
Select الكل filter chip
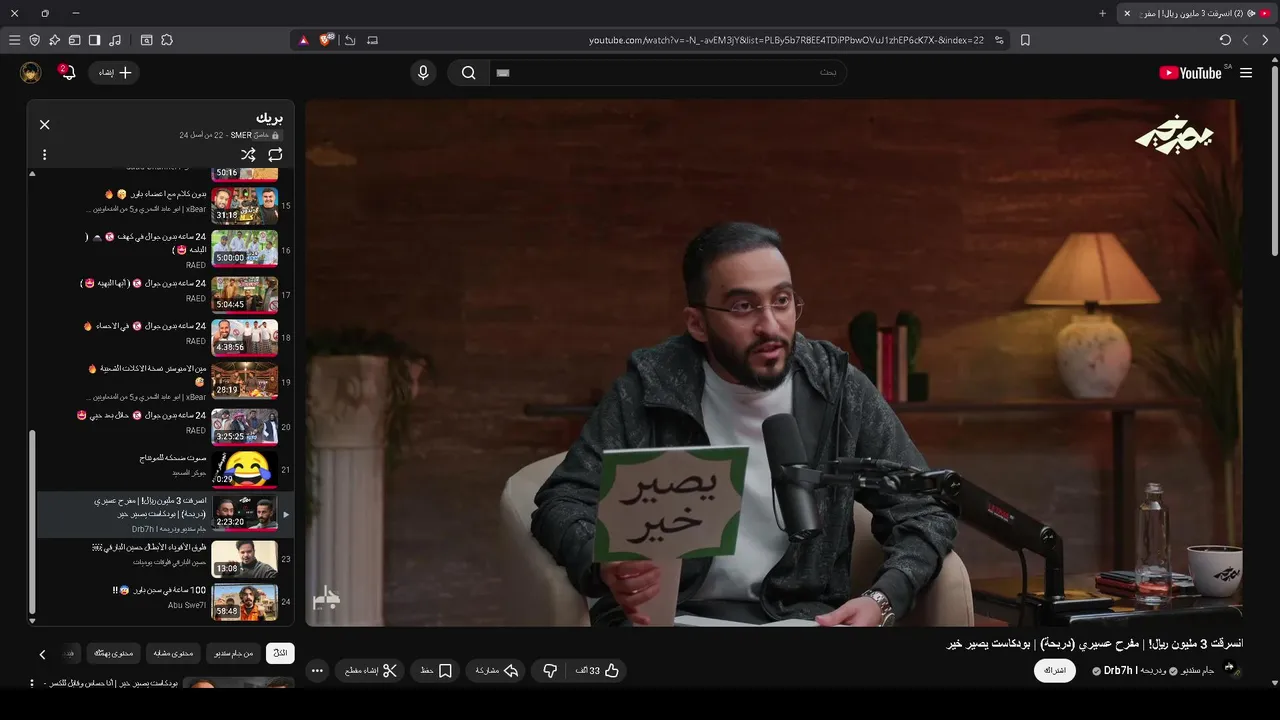pos(280,653)
